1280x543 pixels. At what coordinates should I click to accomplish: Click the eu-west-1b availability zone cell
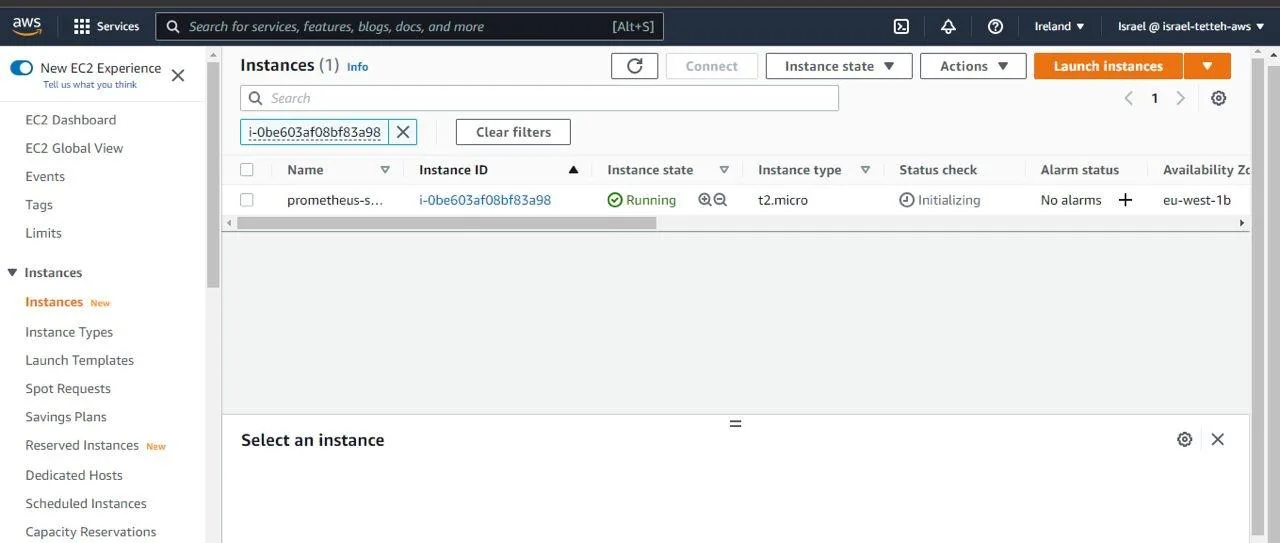pyautogui.click(x=1197, y=200)
